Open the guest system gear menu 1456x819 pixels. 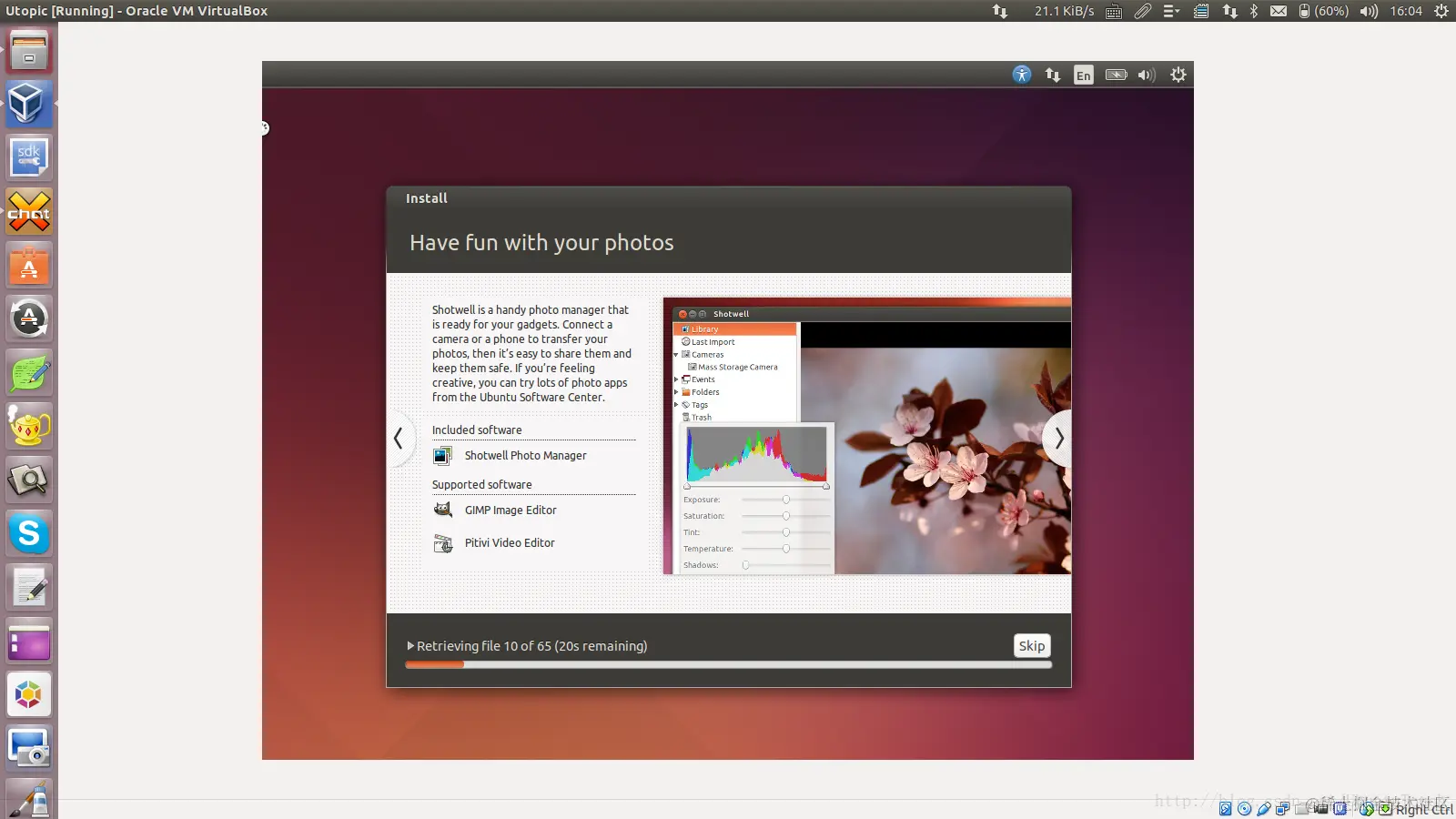pyautogui.click(x=1178, y=75)
